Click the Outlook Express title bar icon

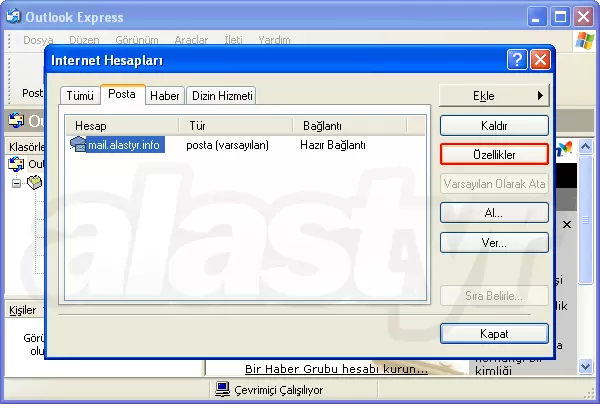[x=13, y=16]
